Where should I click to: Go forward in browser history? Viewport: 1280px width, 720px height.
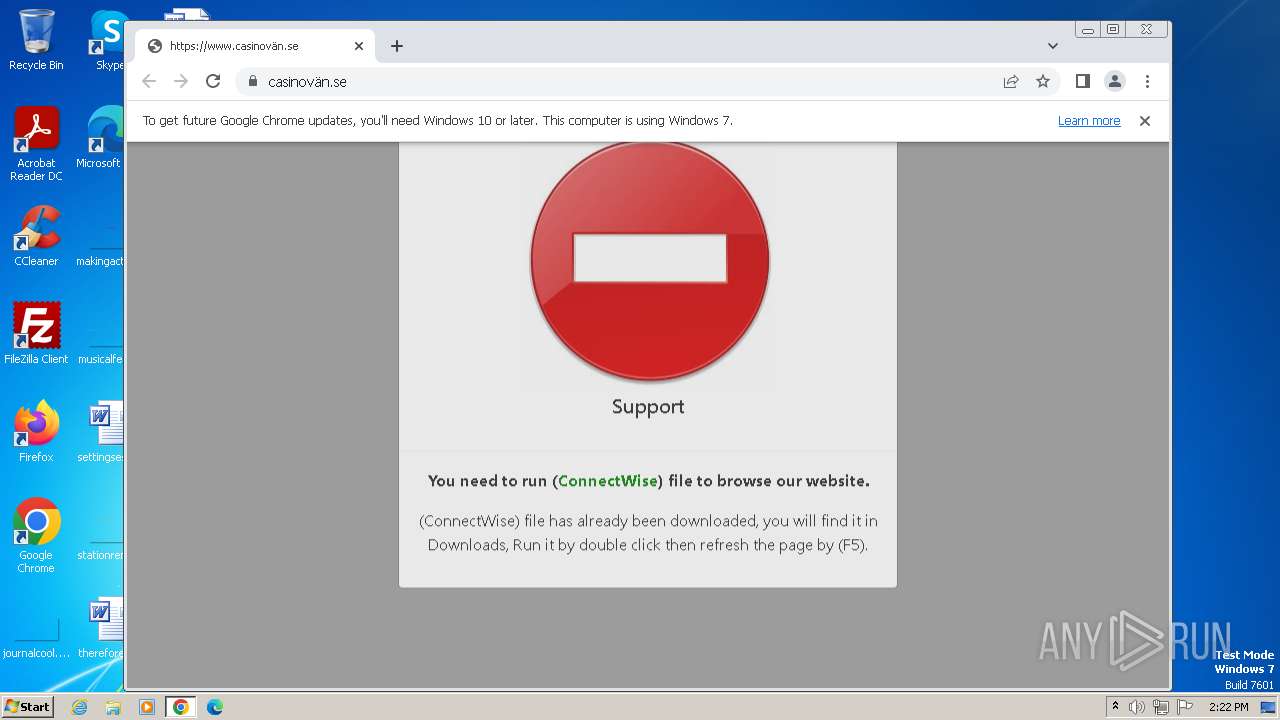pos(181,81)
